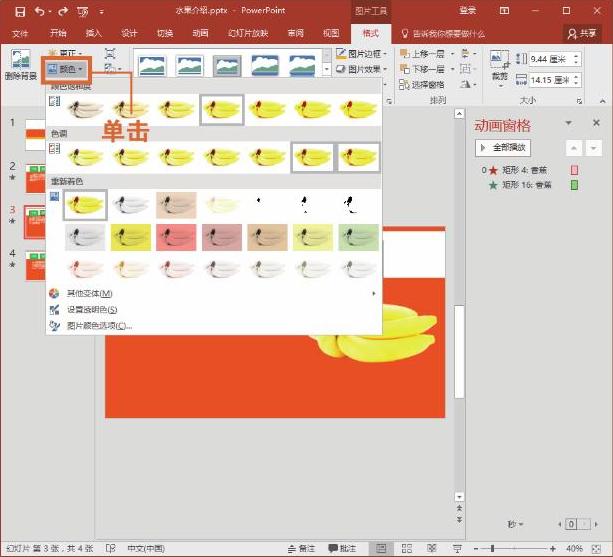Move animation down with the down arrow
This screenshot has height=557, width=613.
pyautogui.click(x=594, y=149)
